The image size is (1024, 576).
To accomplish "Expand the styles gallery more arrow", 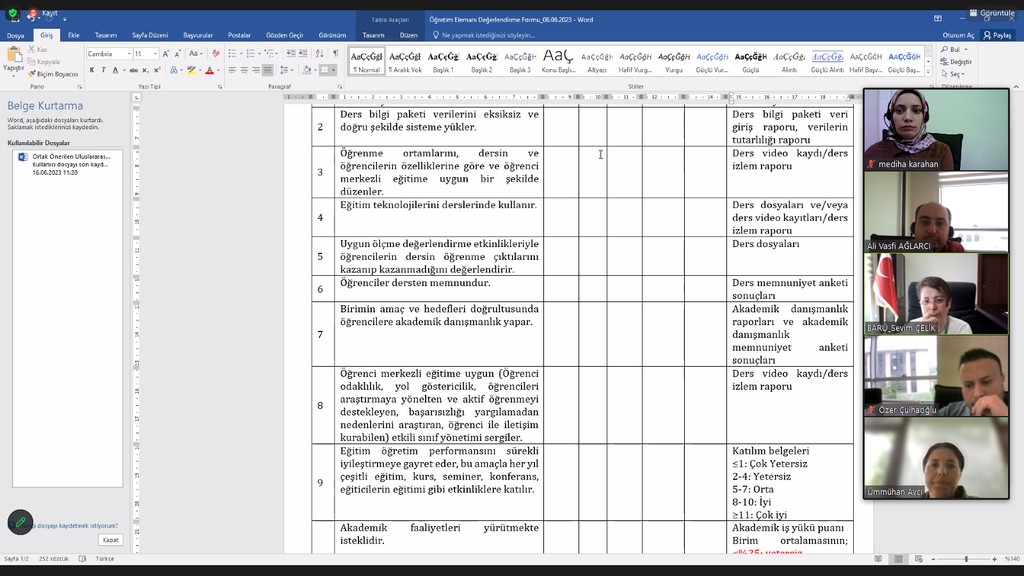I will pos(927,72).
